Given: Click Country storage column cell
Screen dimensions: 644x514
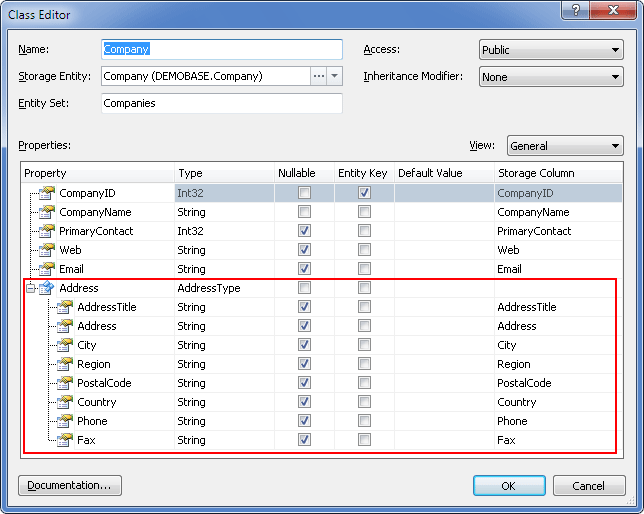Looking at the screenshot, I should (557, 402).
